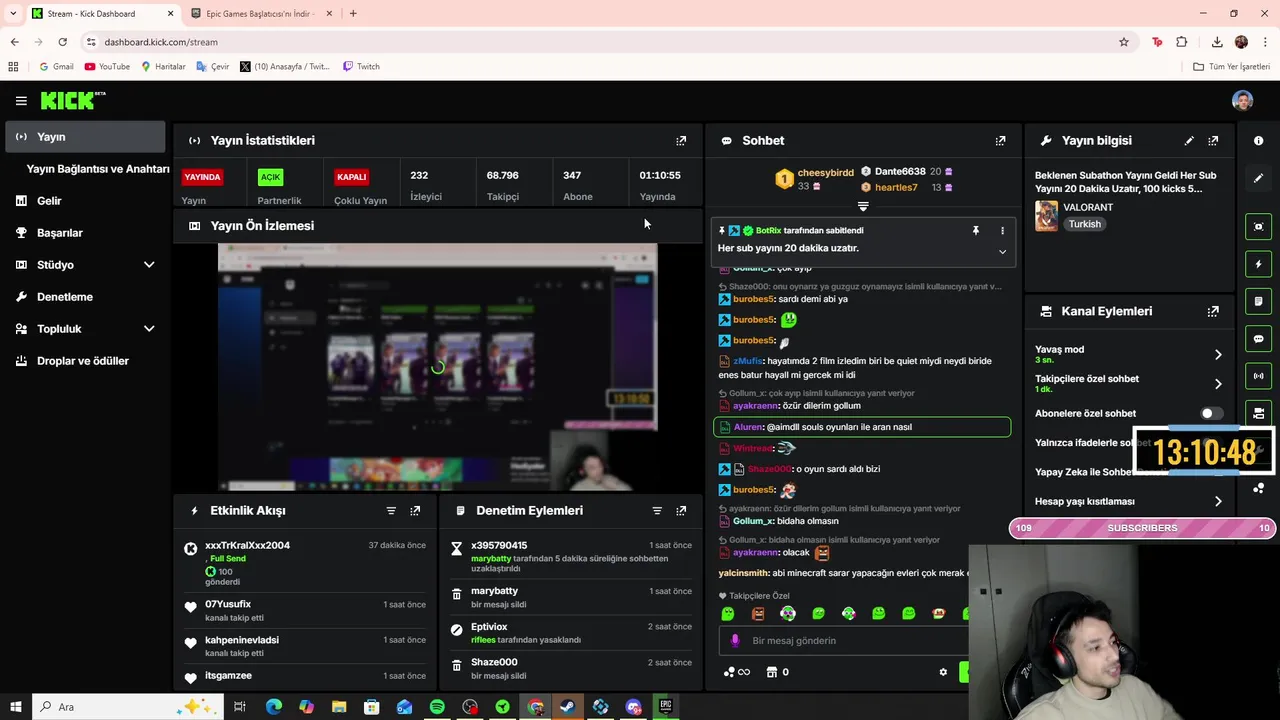Unpin the BotRix pinned message
This screenshot has width=1280, height=720.
(975, 231)
